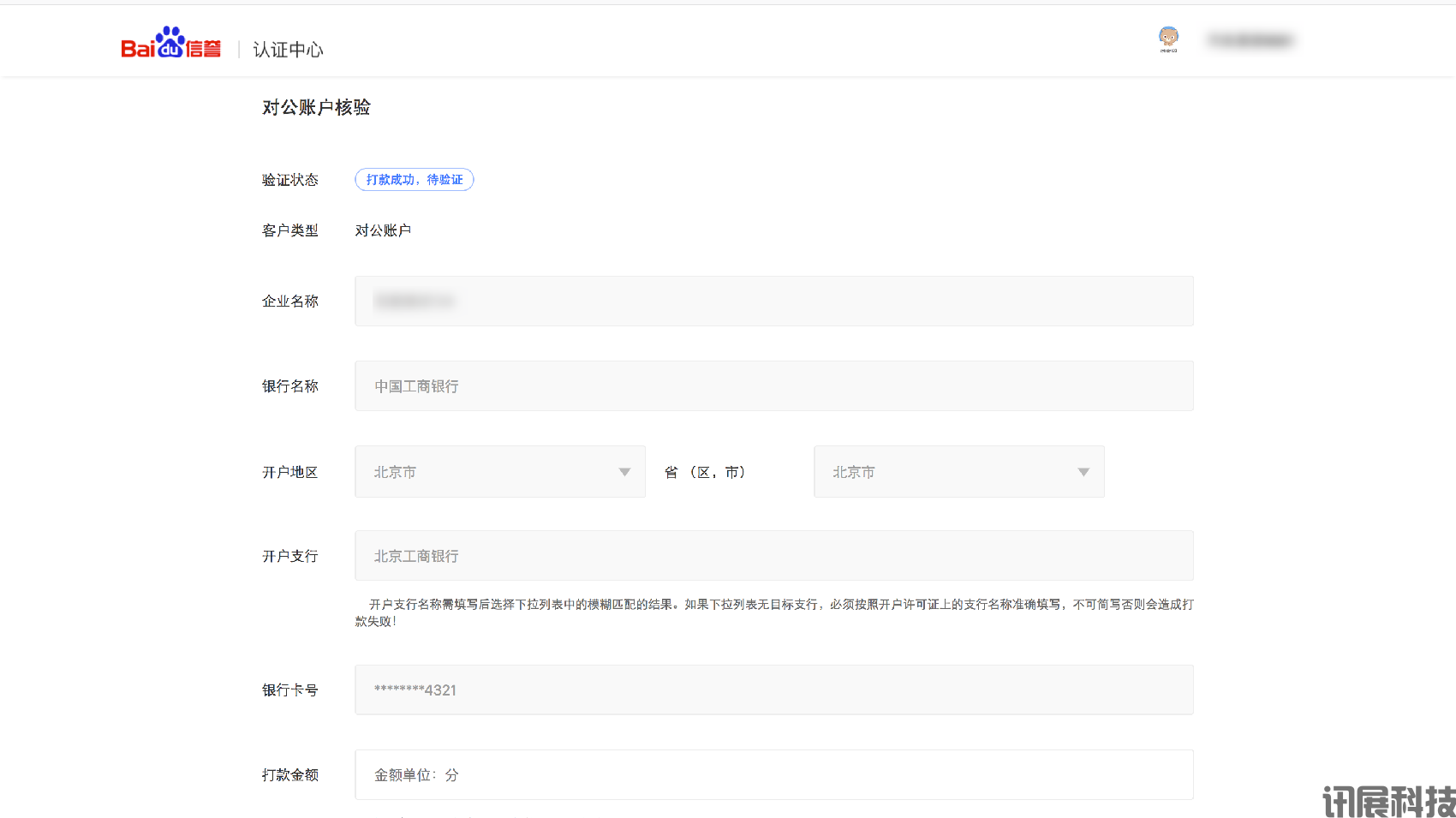
Task: Focus the 企业名称 input field
Action: [773, 302]
